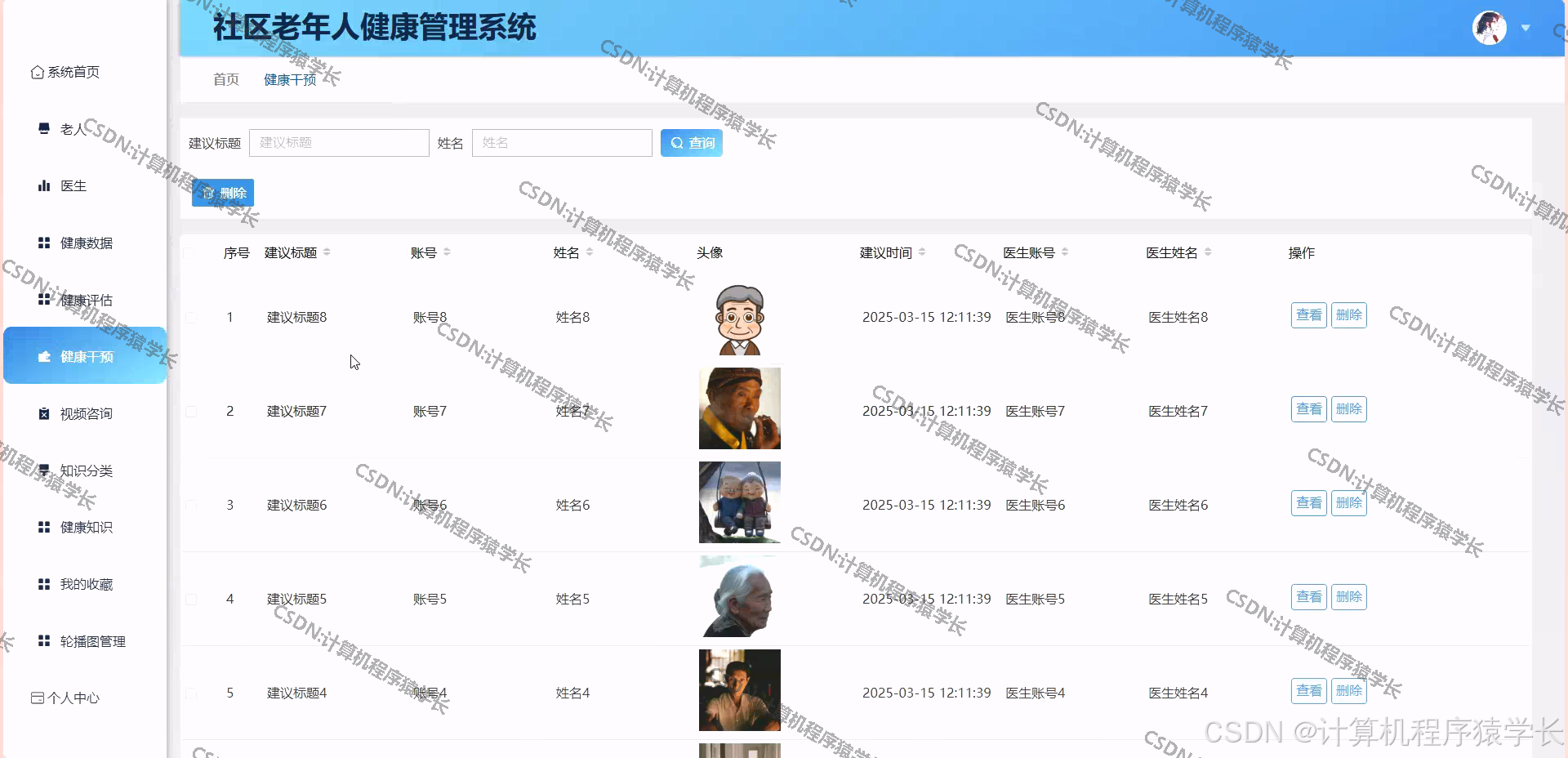This screenshot has width=1568, height=758.
Task: Click 删除 for 建议标题6 row
Action: tap(1349, 503)
